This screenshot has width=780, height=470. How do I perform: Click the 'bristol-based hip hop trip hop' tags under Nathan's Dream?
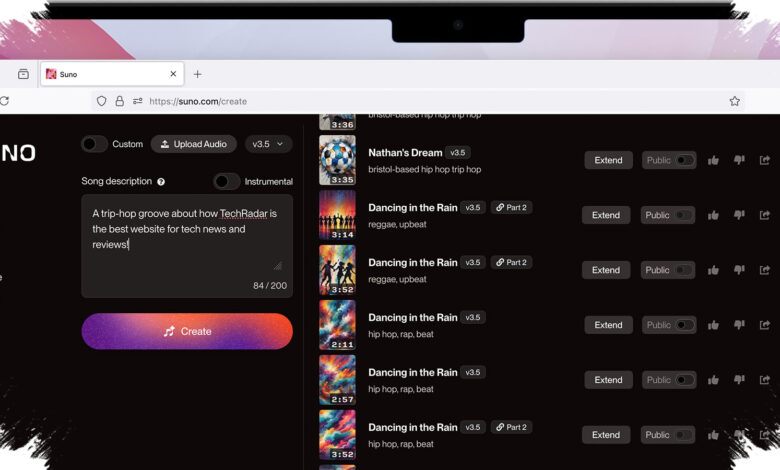(425, 170)
